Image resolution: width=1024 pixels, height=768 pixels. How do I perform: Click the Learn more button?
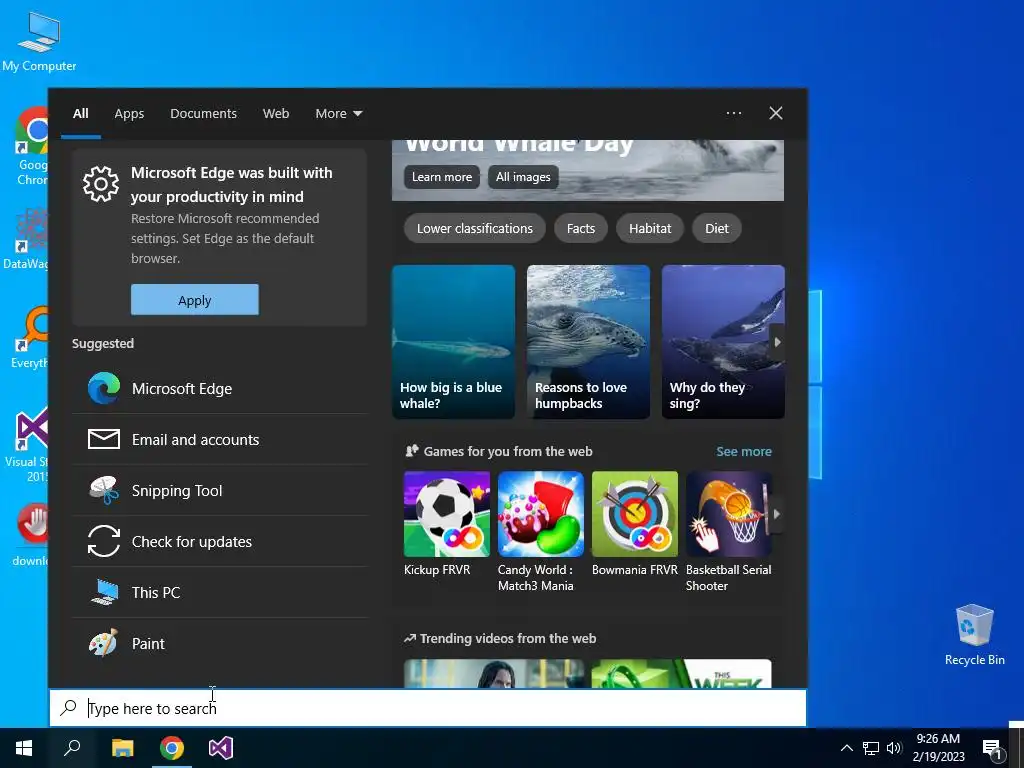tap(442, 177)
